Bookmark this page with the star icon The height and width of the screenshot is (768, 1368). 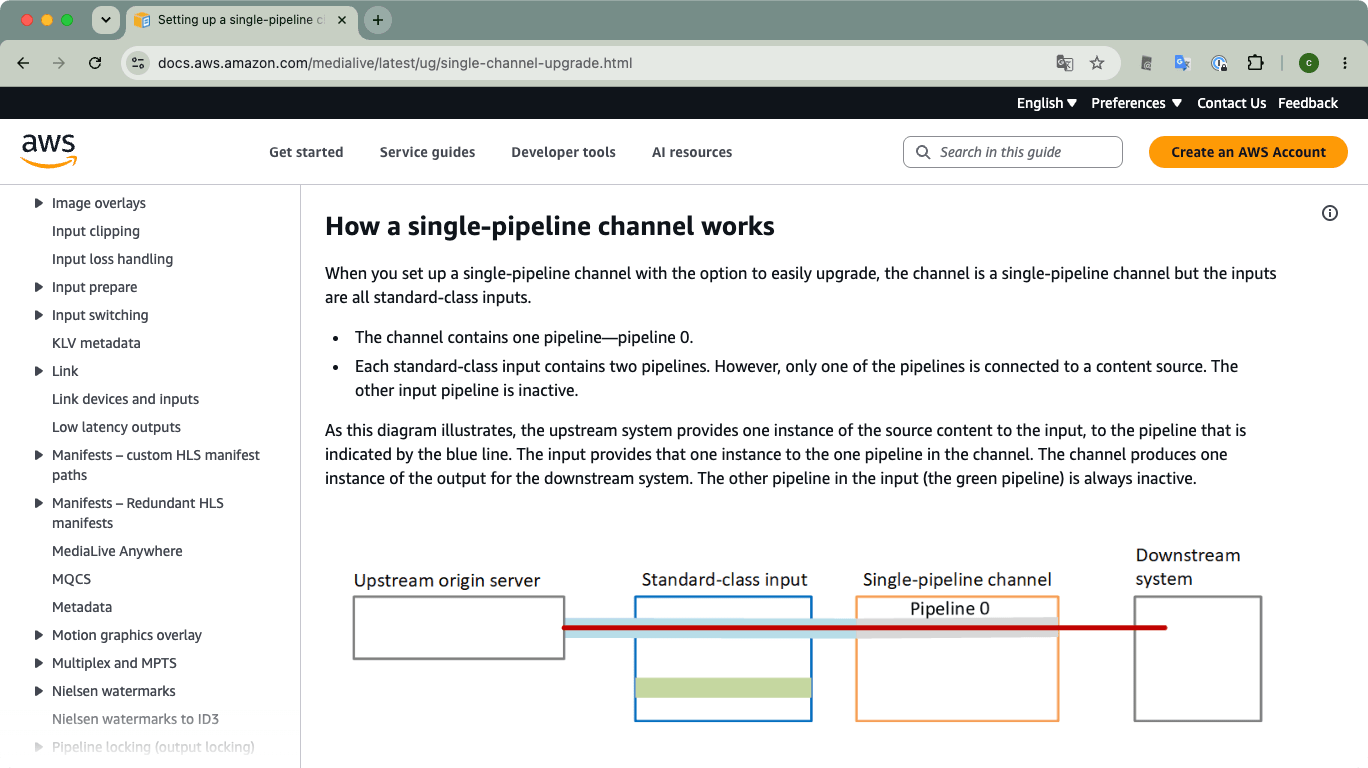pos(1097,63)
